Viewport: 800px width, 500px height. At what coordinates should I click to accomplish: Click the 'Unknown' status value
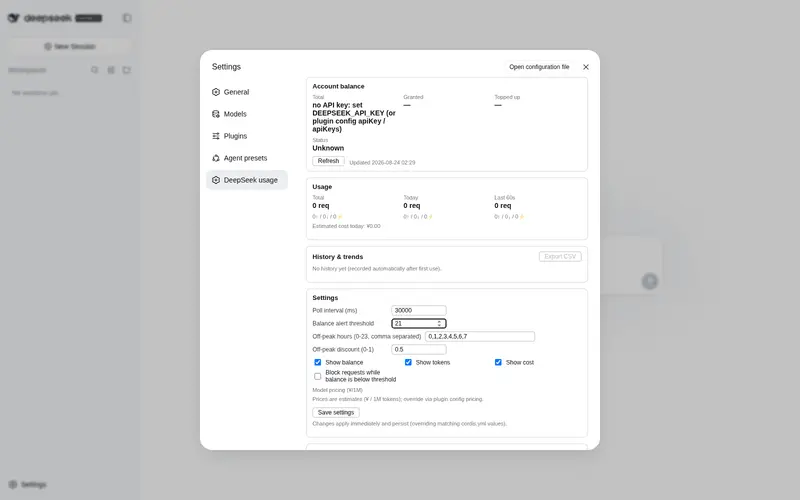[328, 148]
